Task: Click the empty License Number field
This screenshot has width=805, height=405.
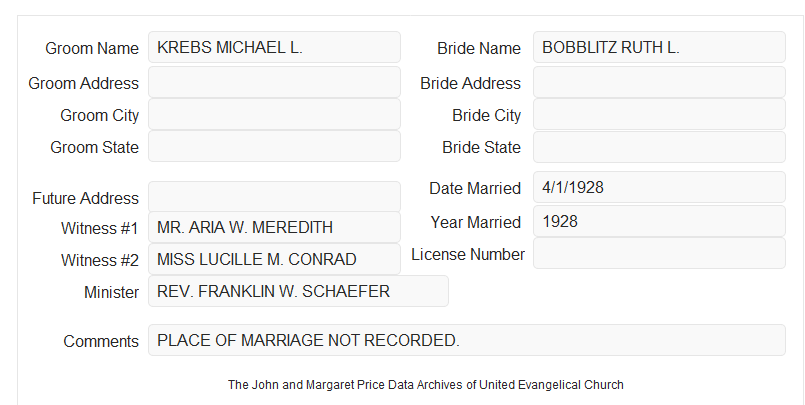Action: (659, 253)
